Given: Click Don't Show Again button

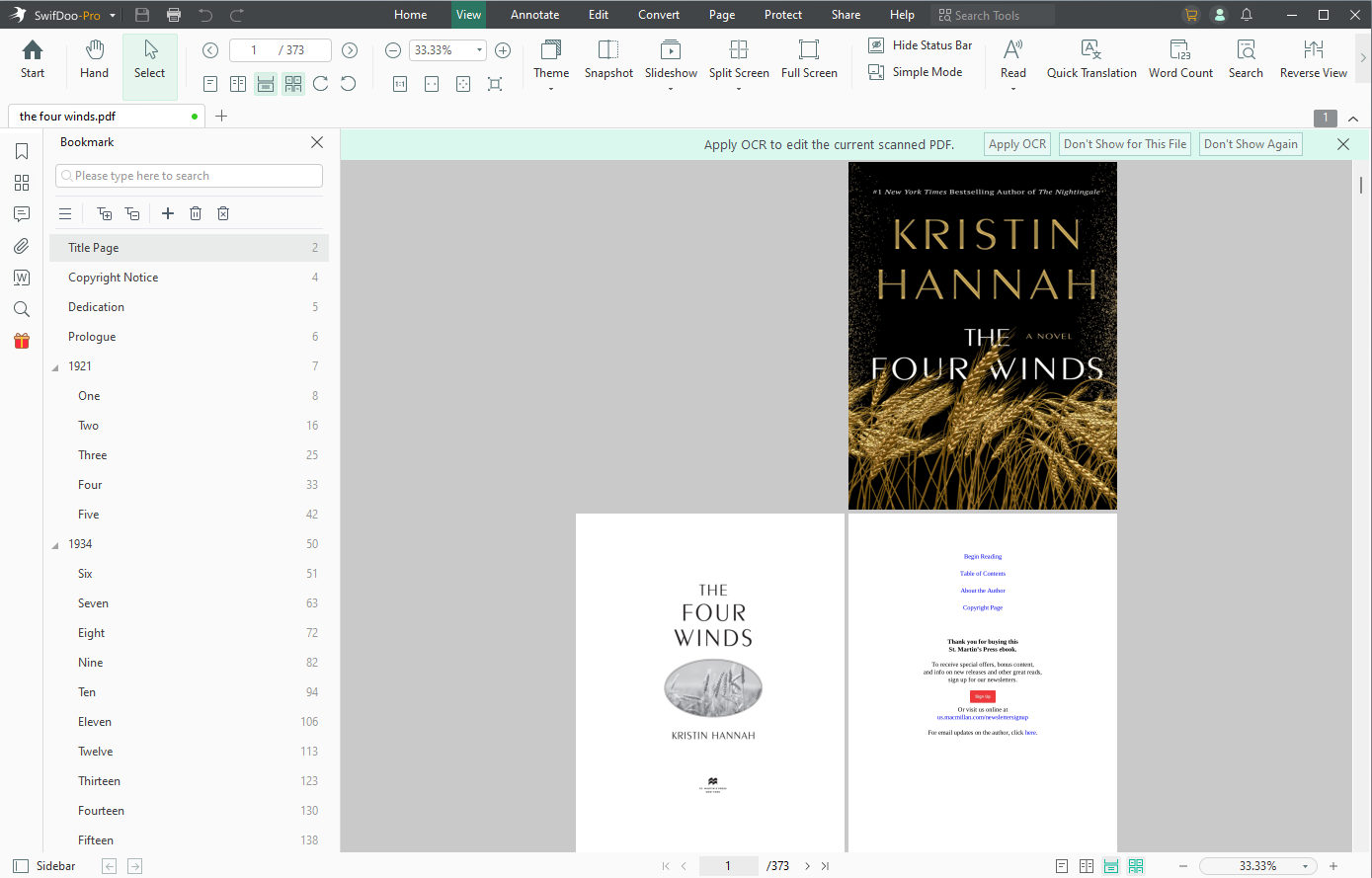Looking at the screenshot, I should [1251, 144].
